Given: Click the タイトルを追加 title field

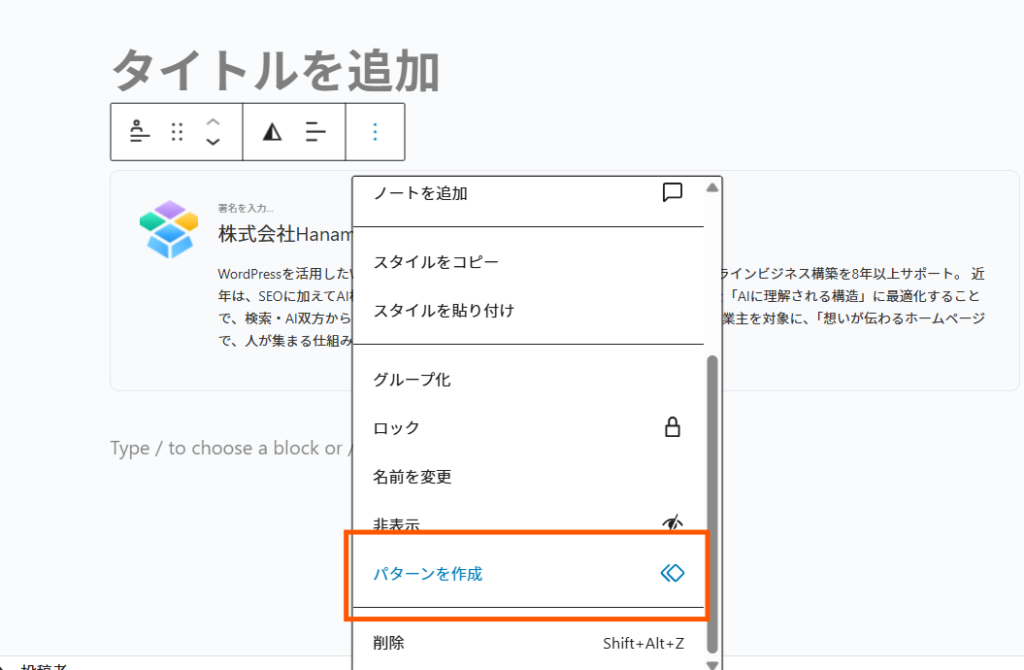Looking at the screenshot, I should coord(275,71).
